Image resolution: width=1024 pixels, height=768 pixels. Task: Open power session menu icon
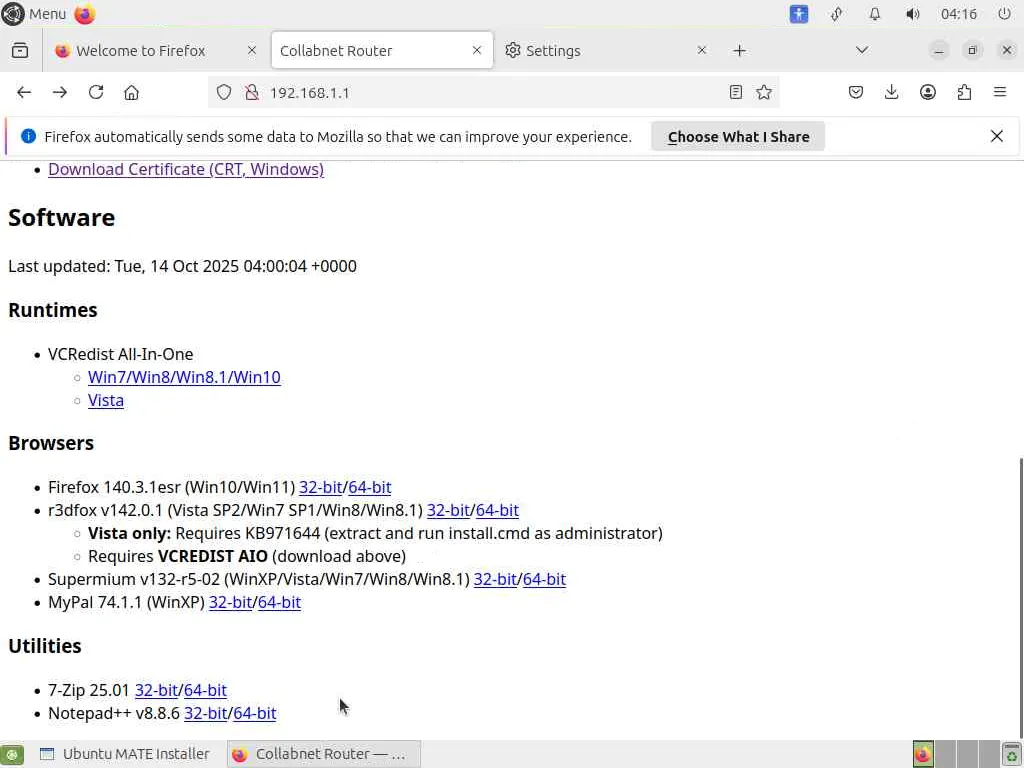[x=1004, y=14]
